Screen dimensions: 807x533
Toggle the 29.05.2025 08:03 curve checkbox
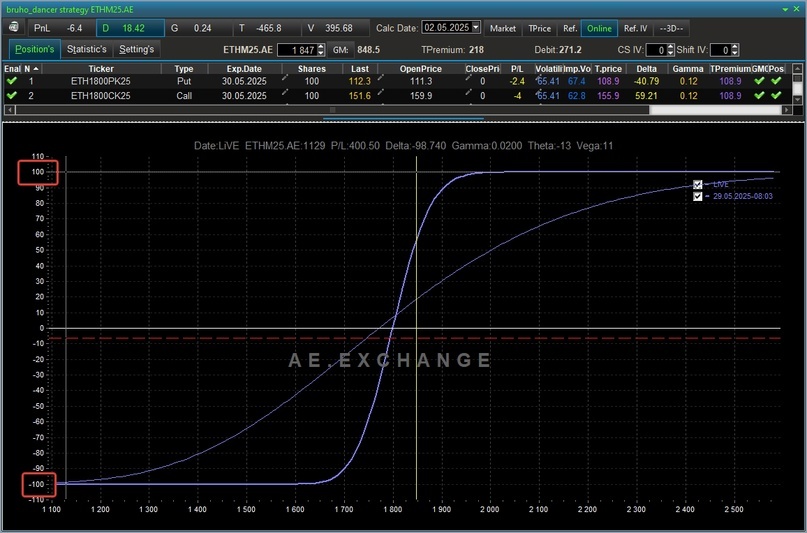[x=697, y=196]
